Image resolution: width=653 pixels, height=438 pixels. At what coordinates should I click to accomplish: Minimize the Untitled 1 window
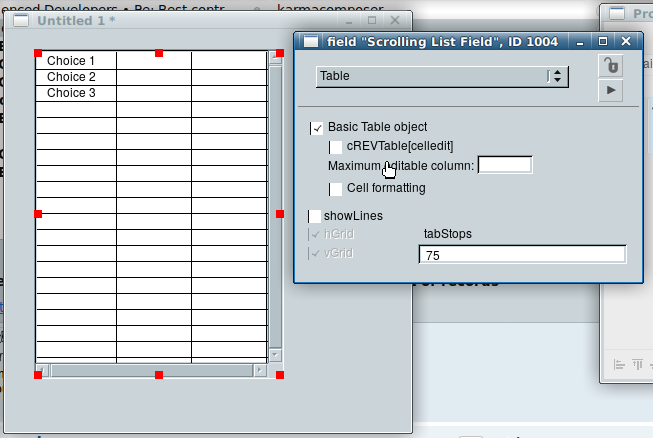pos(349,21)
